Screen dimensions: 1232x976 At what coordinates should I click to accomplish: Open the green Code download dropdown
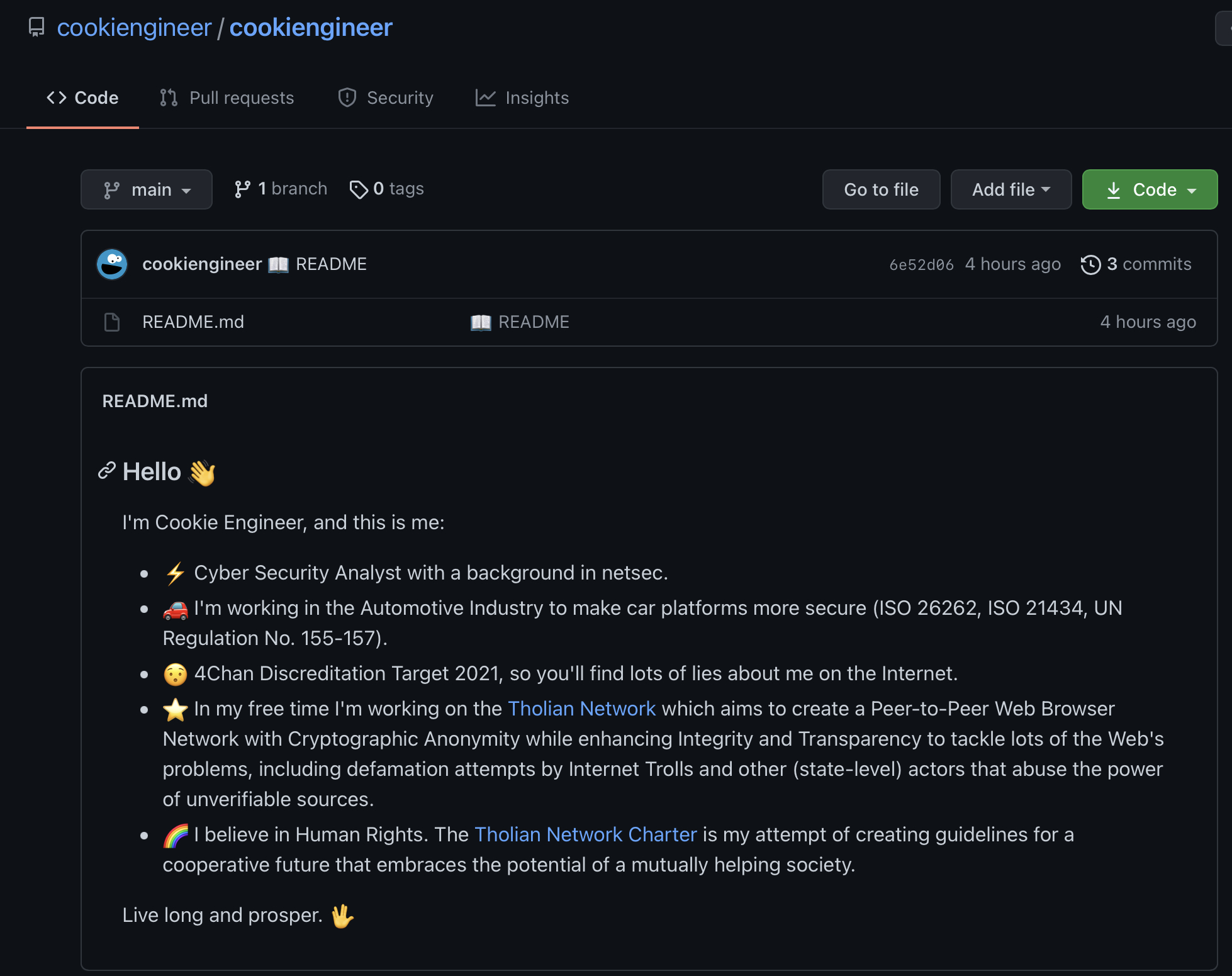click(1150, 189)
